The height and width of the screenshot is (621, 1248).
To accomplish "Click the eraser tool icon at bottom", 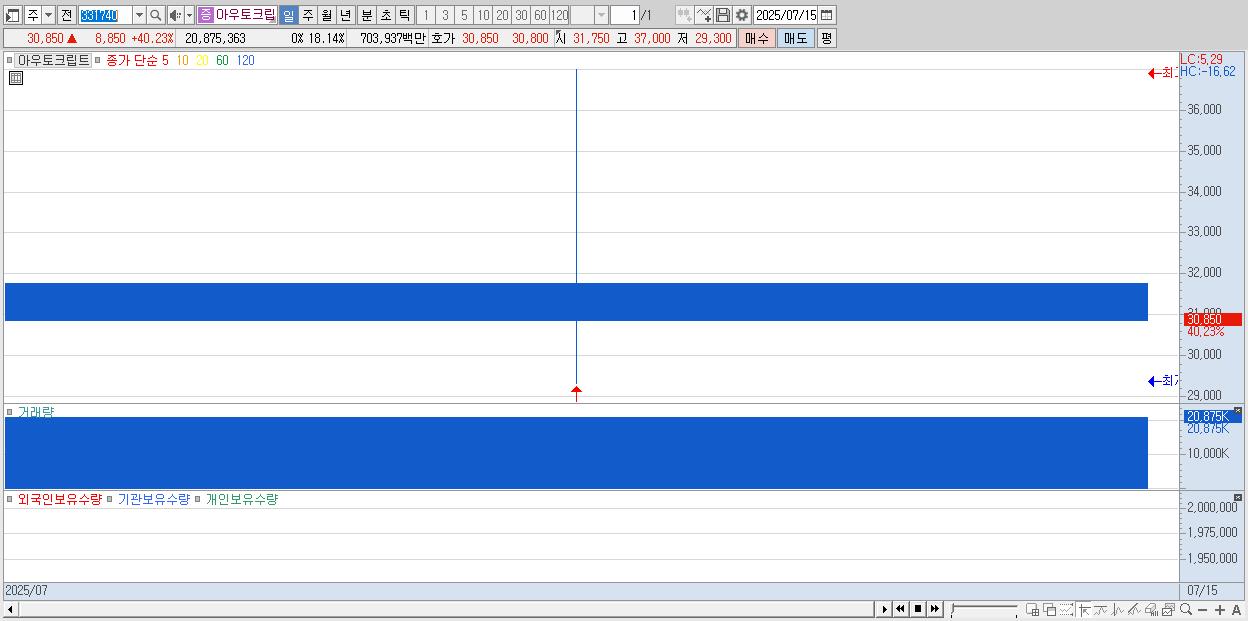I will tap(1151, 609).
